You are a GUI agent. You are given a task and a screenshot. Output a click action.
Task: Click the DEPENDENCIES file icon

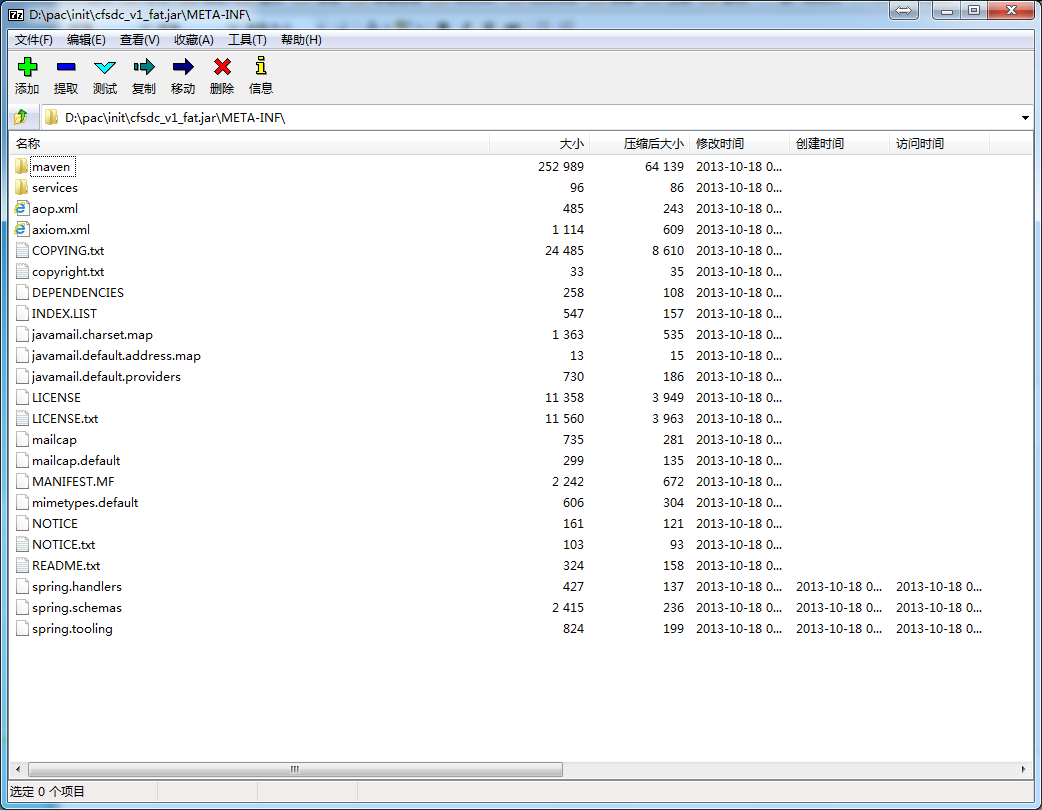(x=22, y=292)
